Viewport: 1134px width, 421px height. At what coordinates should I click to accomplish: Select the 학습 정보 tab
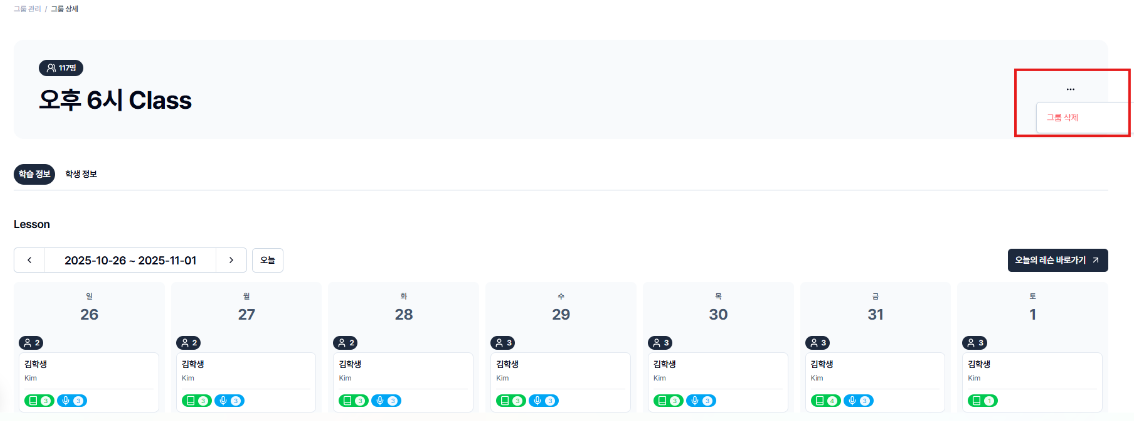pyautogui.click(x=34, y=174)
